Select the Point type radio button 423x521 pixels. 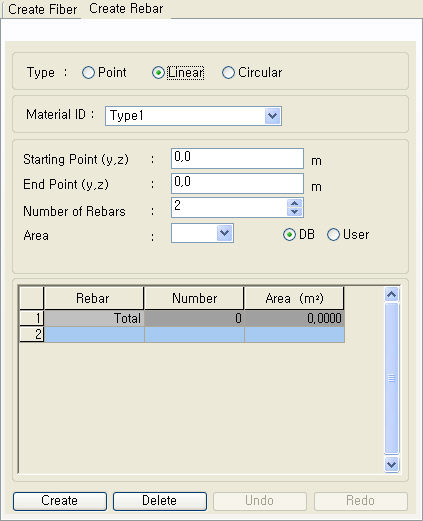pyautogui.click(x=88, y=72)
